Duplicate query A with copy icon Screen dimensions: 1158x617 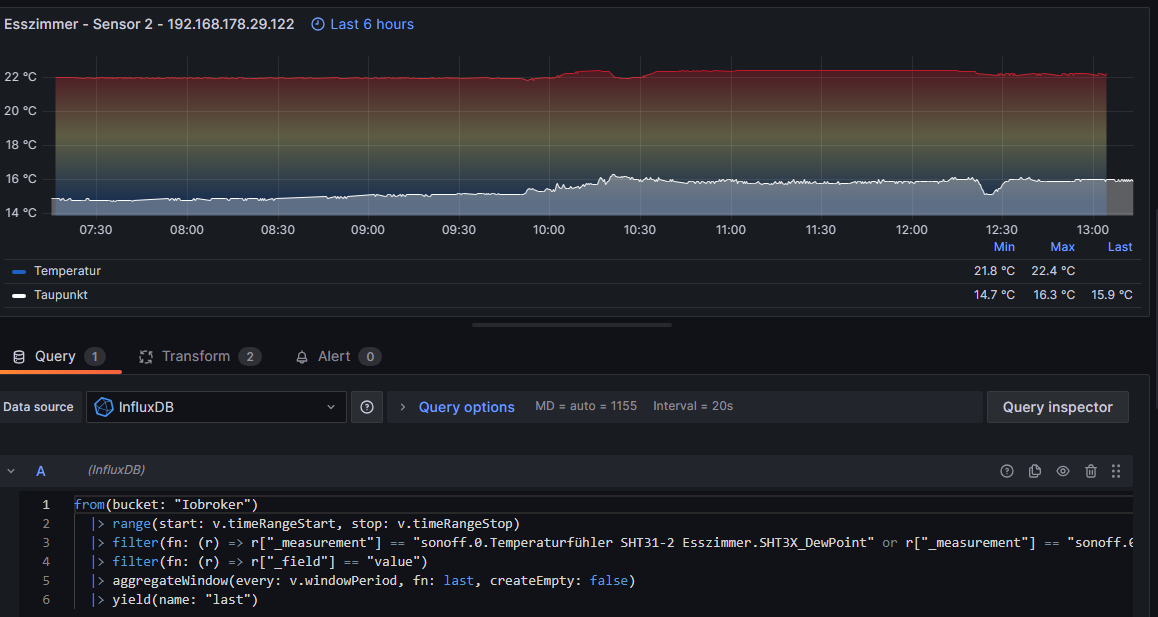(x=1035, y=471)
